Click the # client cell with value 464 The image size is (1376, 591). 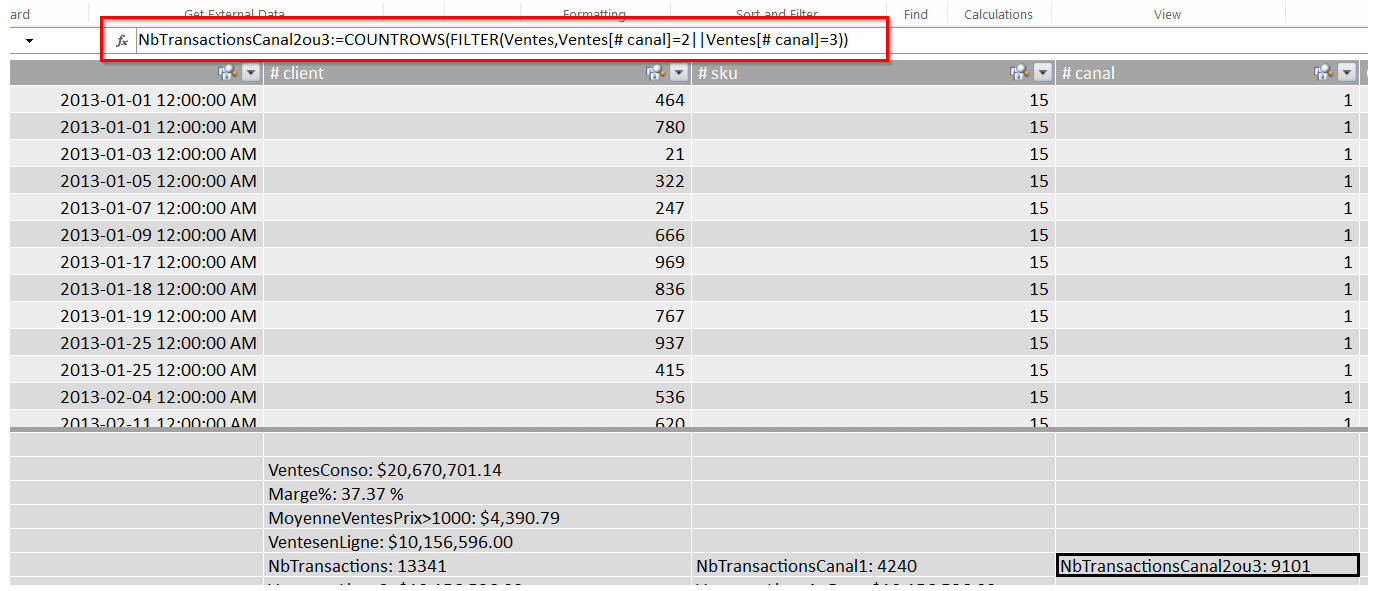pyautogui.click(x=477, y=100)
